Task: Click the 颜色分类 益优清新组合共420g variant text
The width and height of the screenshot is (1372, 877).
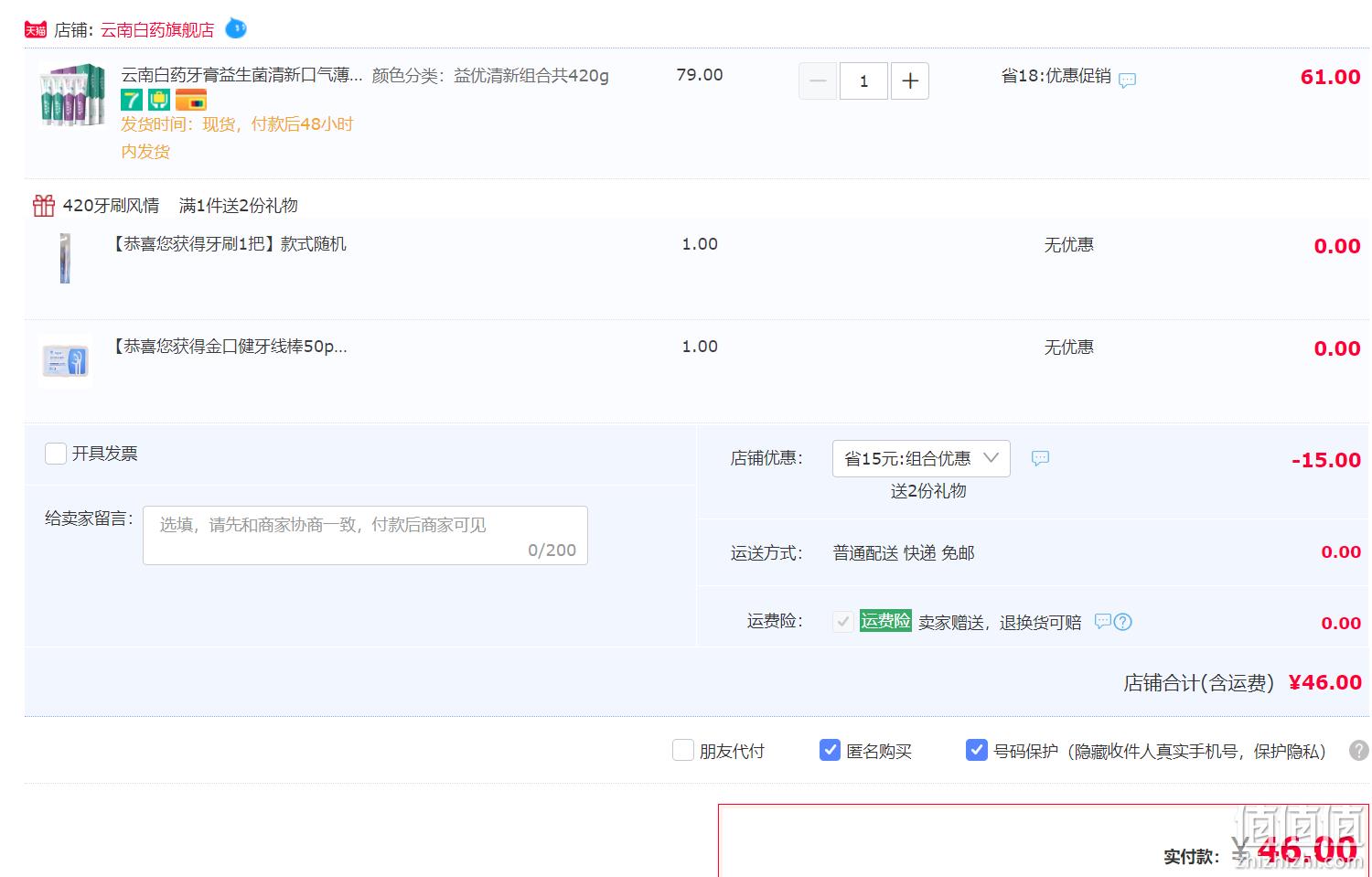Action: tap(490, 75)
